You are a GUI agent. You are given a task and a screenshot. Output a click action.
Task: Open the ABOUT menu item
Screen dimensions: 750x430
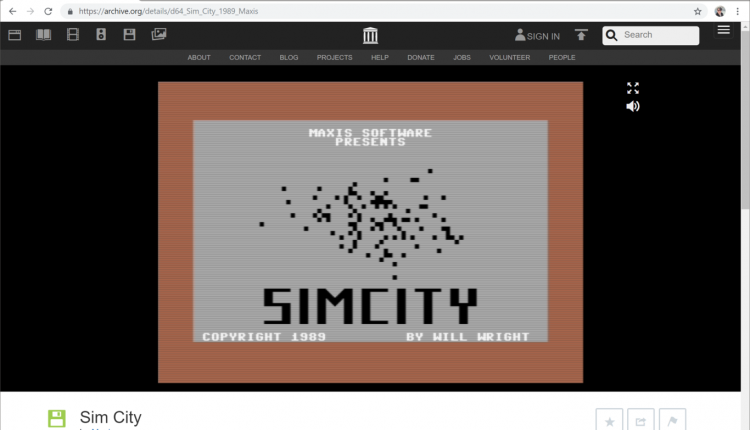click(x=199, y=57)
